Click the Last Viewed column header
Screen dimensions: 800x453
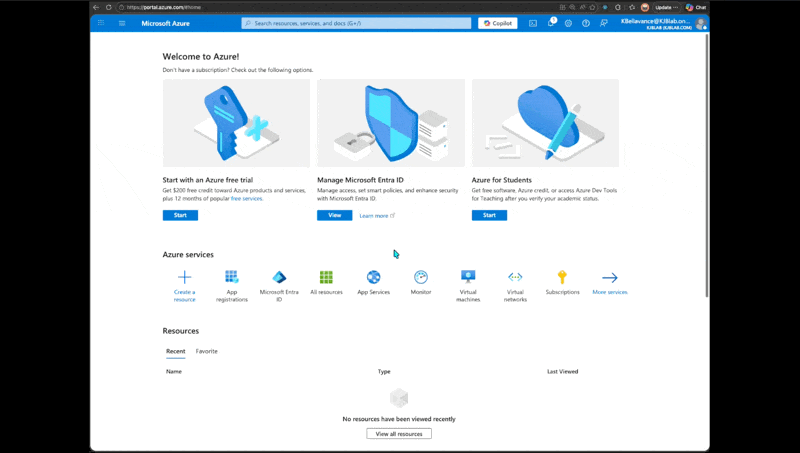(563, 371)
